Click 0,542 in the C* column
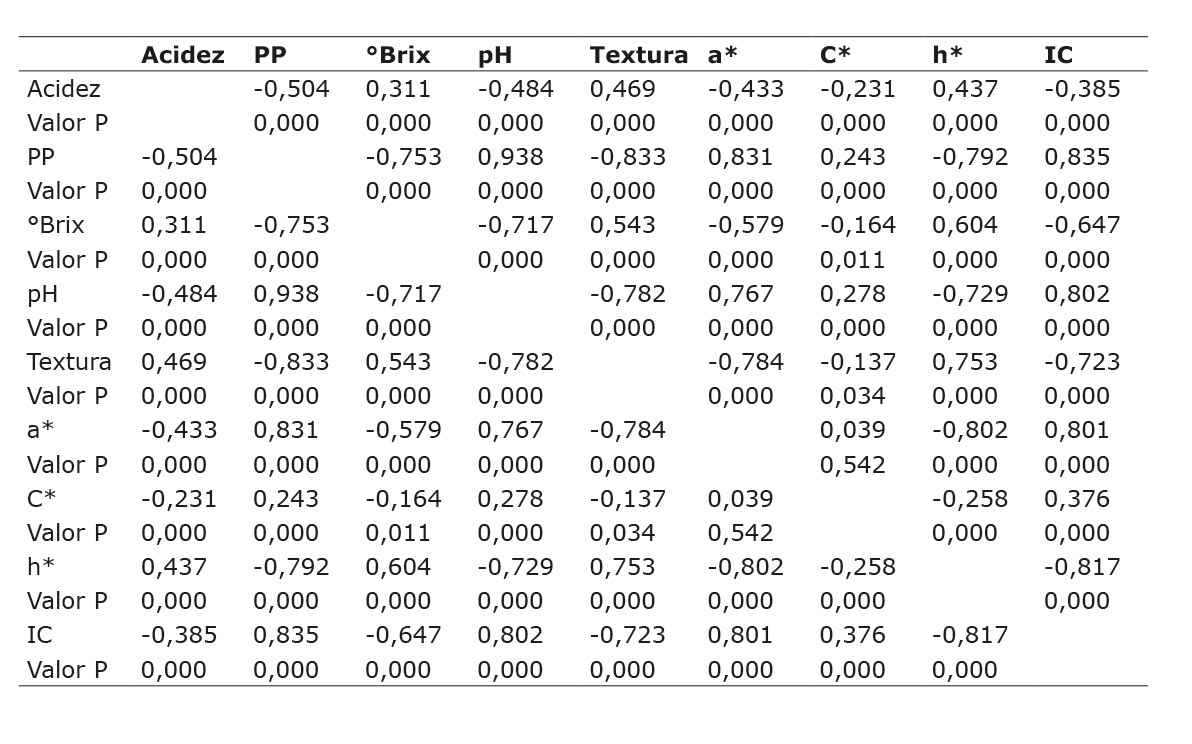The width and height of the screenshot is (1192, 744). click(x=852, y=465)
